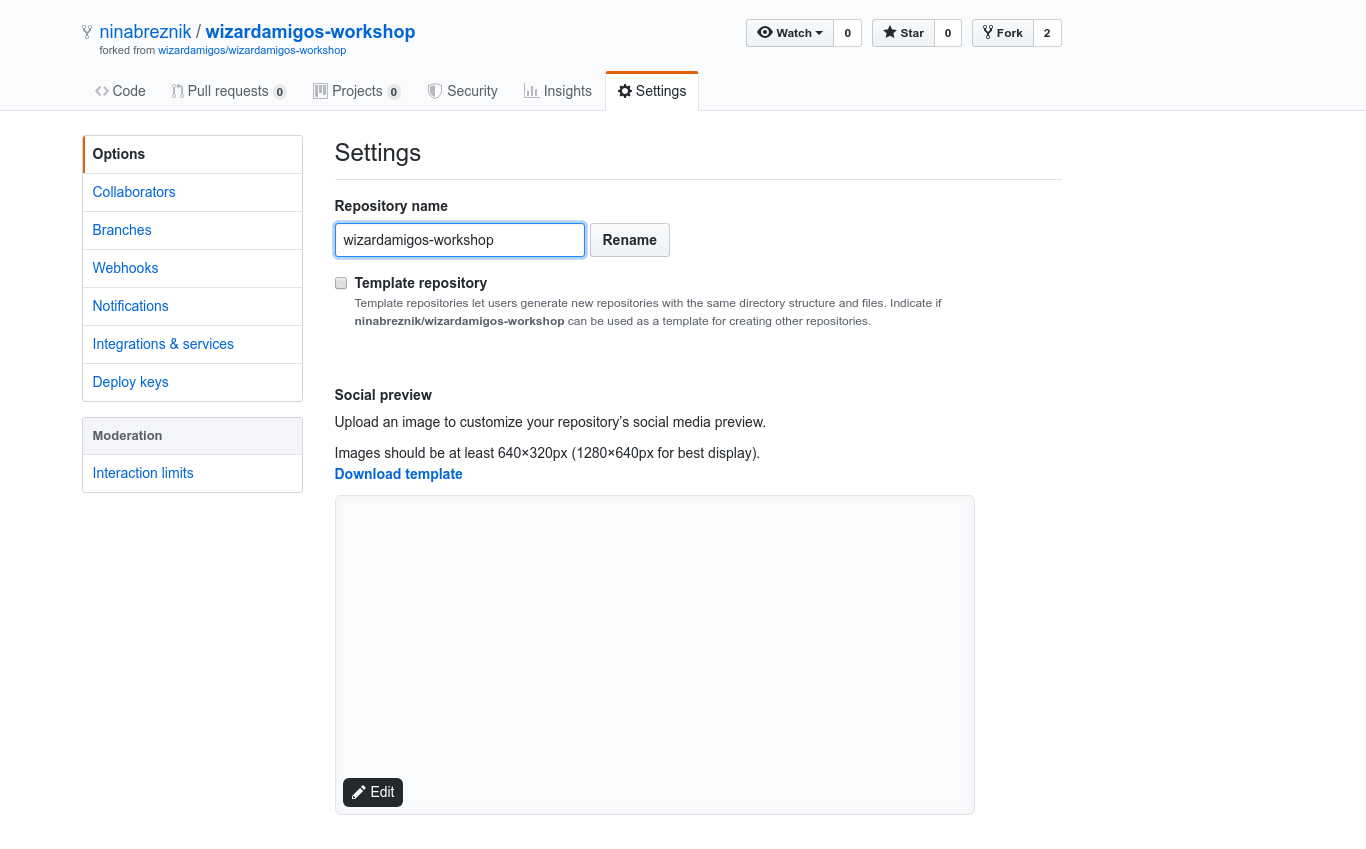Open ninabreznik profile link
Image resolution: width=1366 pixels, height=849 pixels.
pyautogui.click(x=145, y=32)
